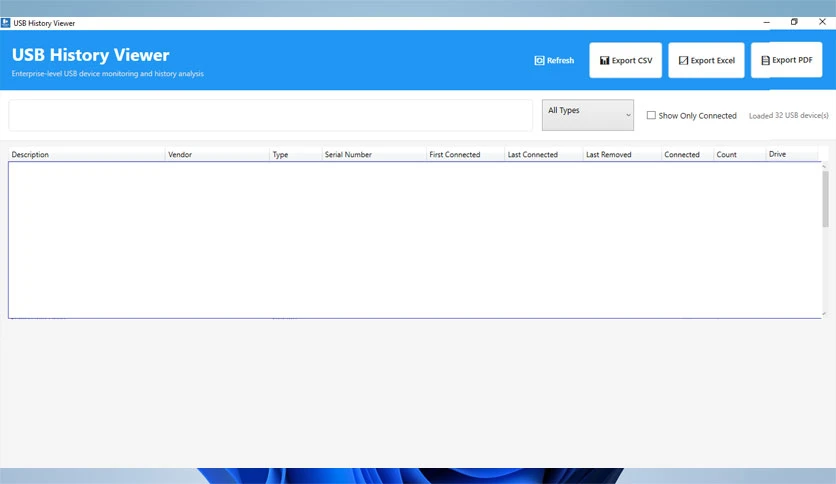836x484 pixels.
Task: Click the vertical scrollbar thumb in device list
Action: [825, 199]
